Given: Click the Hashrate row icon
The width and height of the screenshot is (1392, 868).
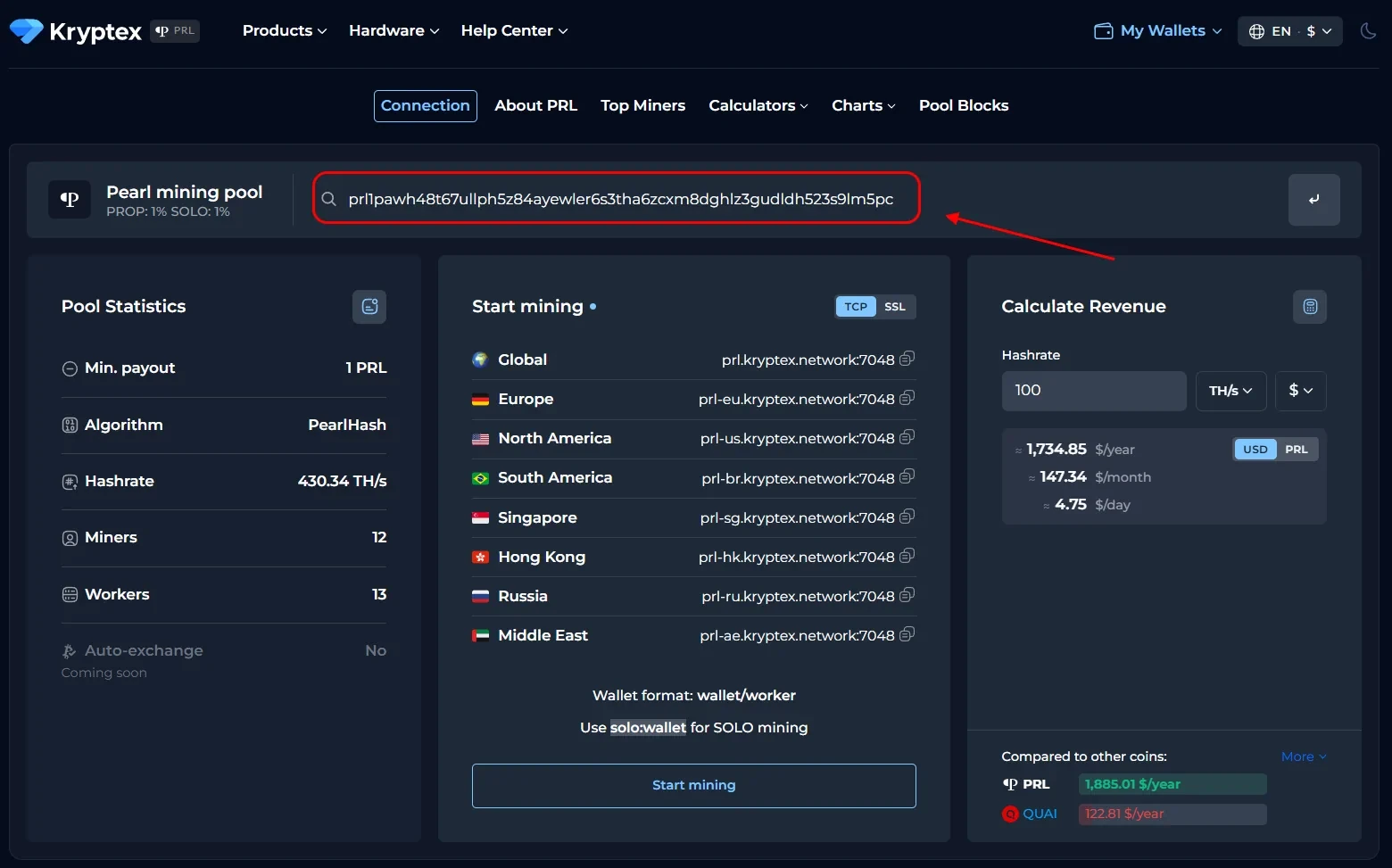Looking at the screenshot, I should coord(70,482).
